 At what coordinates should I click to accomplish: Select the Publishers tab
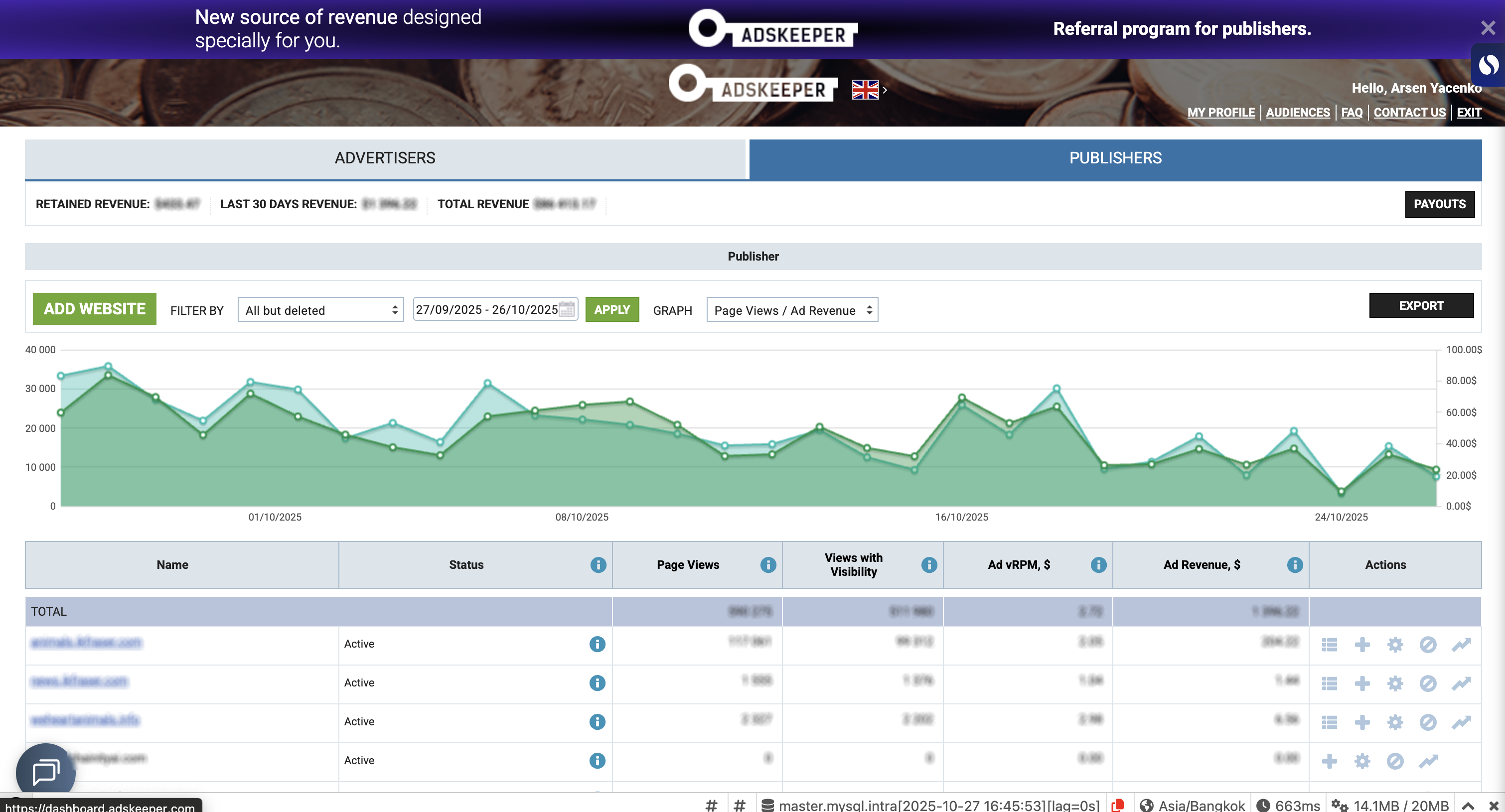(1115, 158)
